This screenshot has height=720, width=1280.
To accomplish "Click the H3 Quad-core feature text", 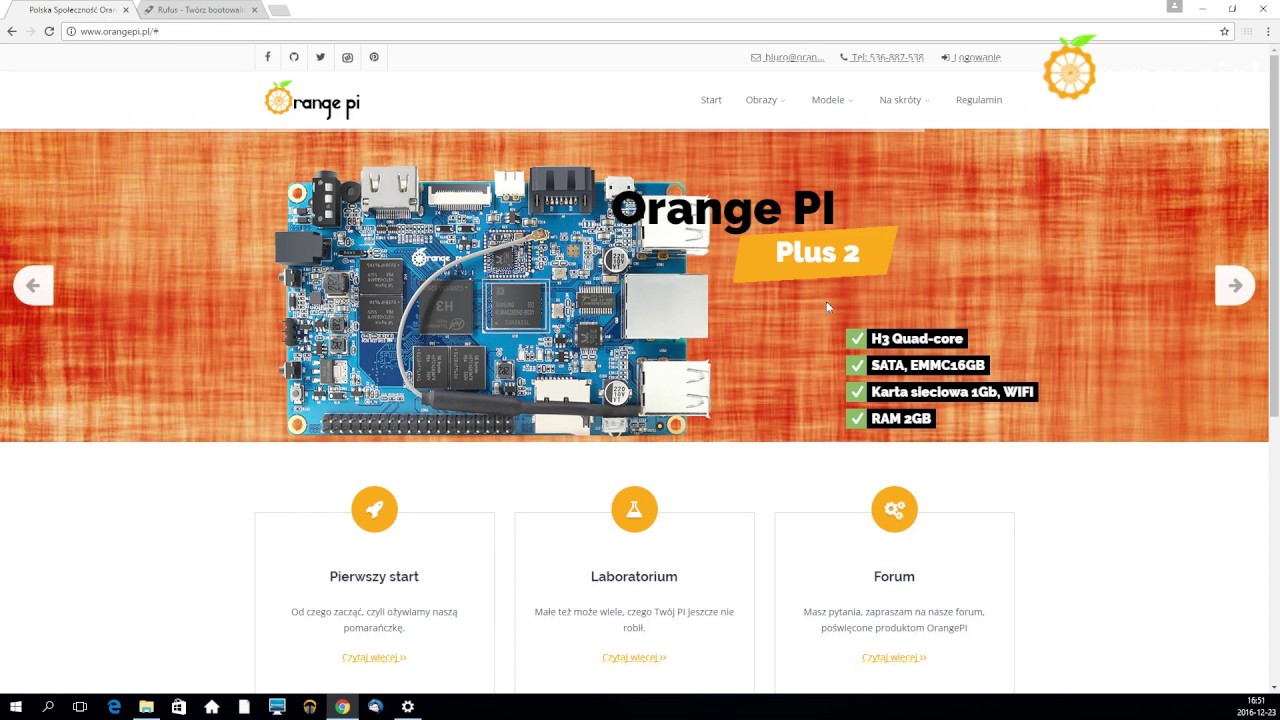I will click(917, 339).
